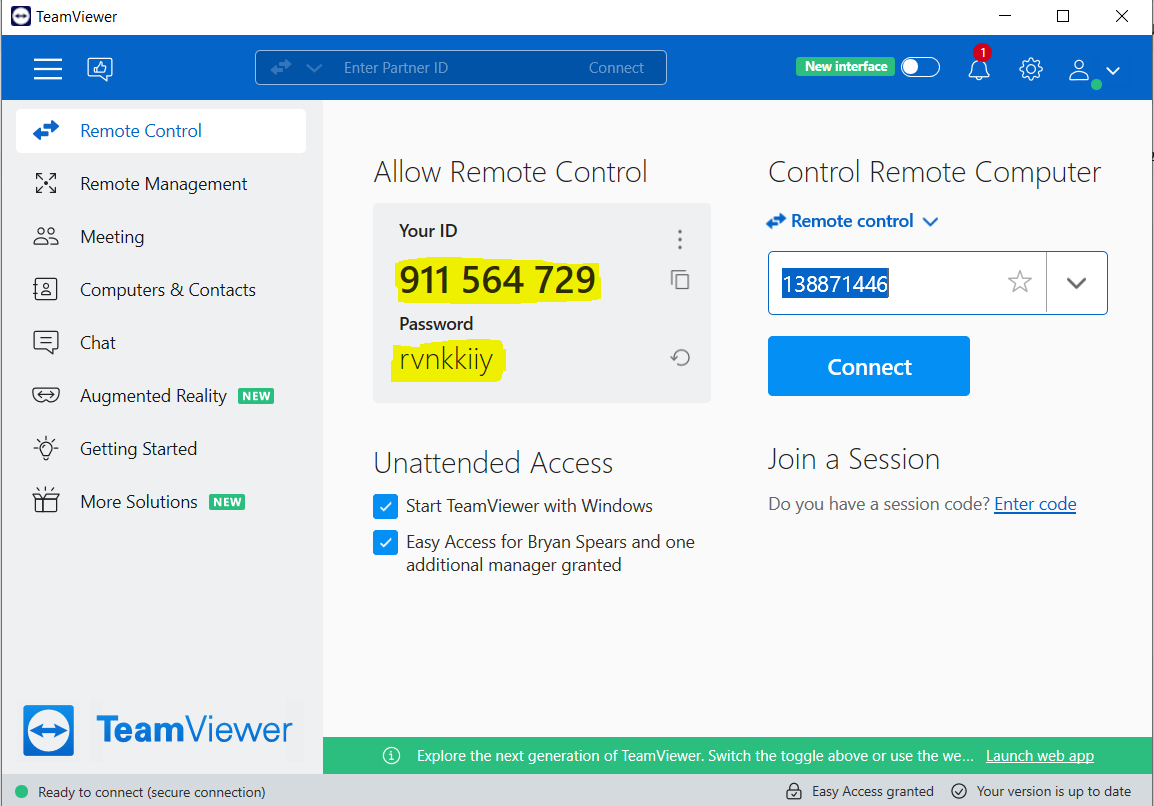Open the hamburger main menu
Image resolution: width=1154 pixels, height=806 pixels.
48,68
